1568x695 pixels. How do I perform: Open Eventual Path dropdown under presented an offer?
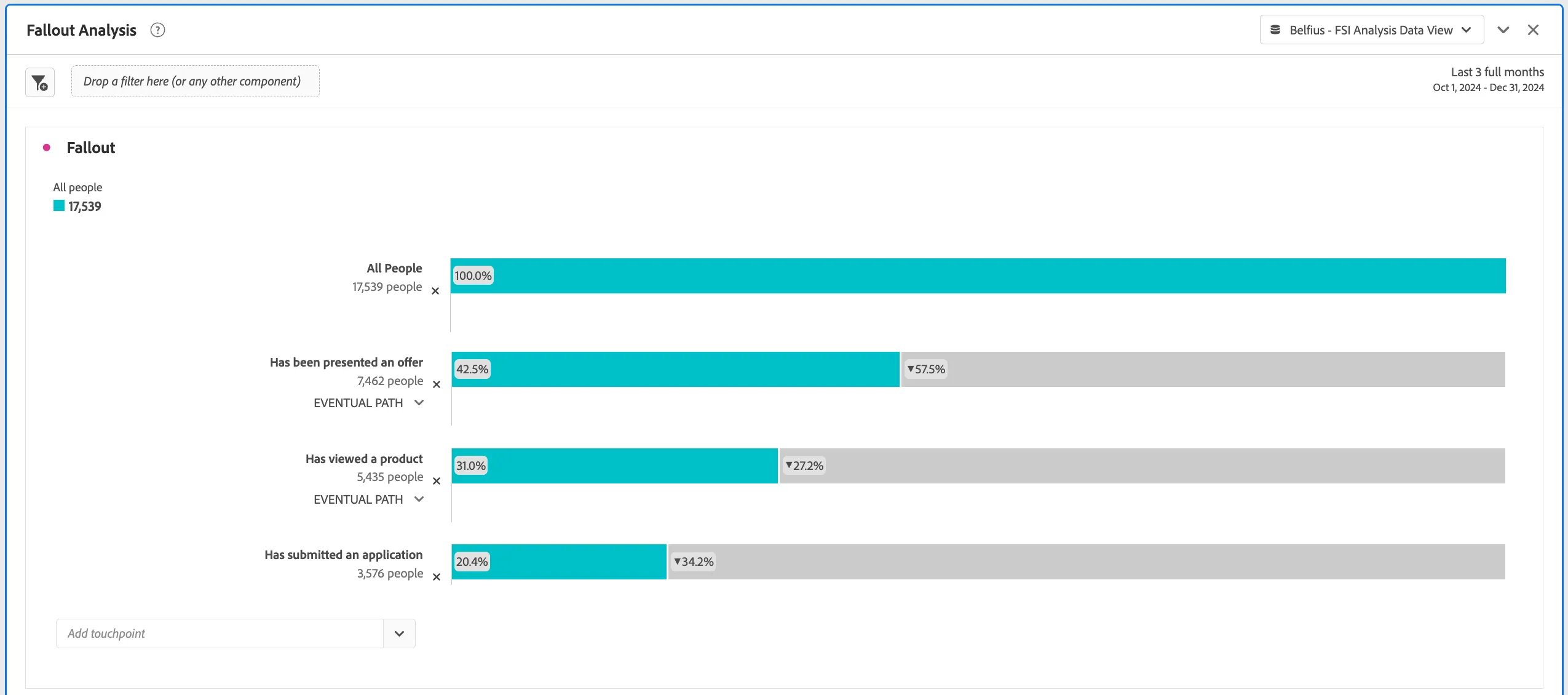tap(369, 403)
